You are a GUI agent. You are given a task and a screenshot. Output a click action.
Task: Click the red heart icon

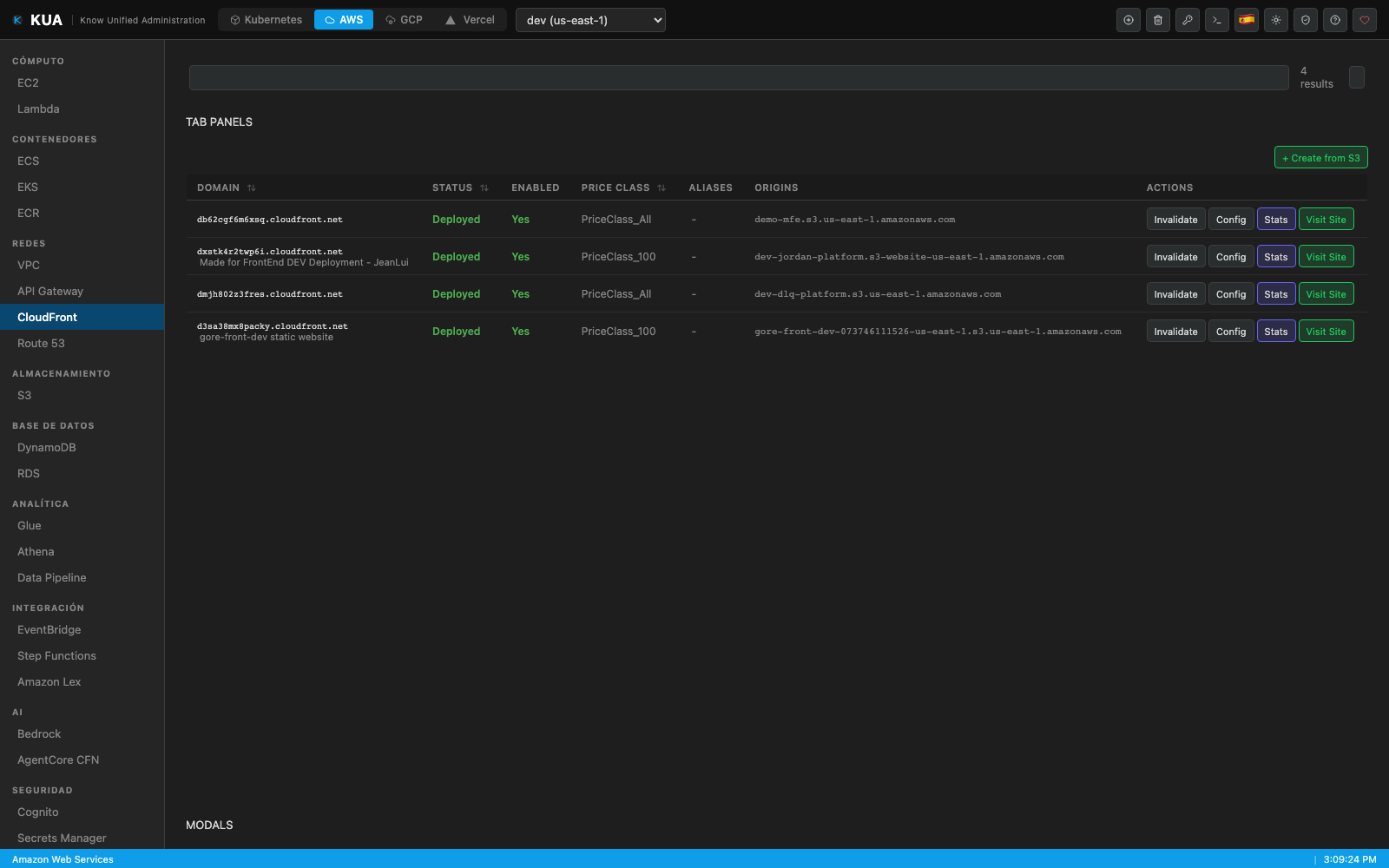pos(1365,20)
